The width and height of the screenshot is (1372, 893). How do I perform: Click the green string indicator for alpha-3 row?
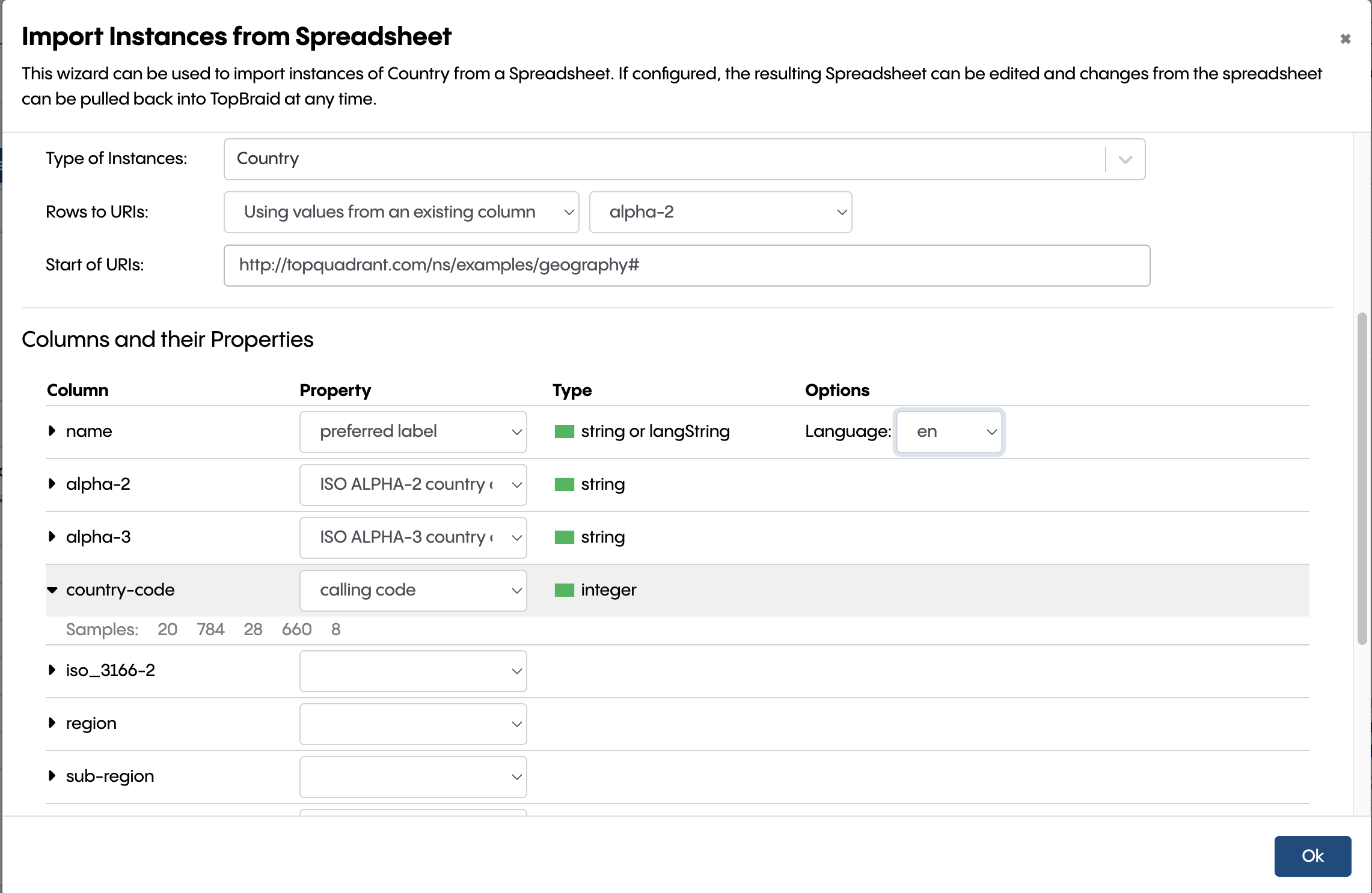(565, 537)
